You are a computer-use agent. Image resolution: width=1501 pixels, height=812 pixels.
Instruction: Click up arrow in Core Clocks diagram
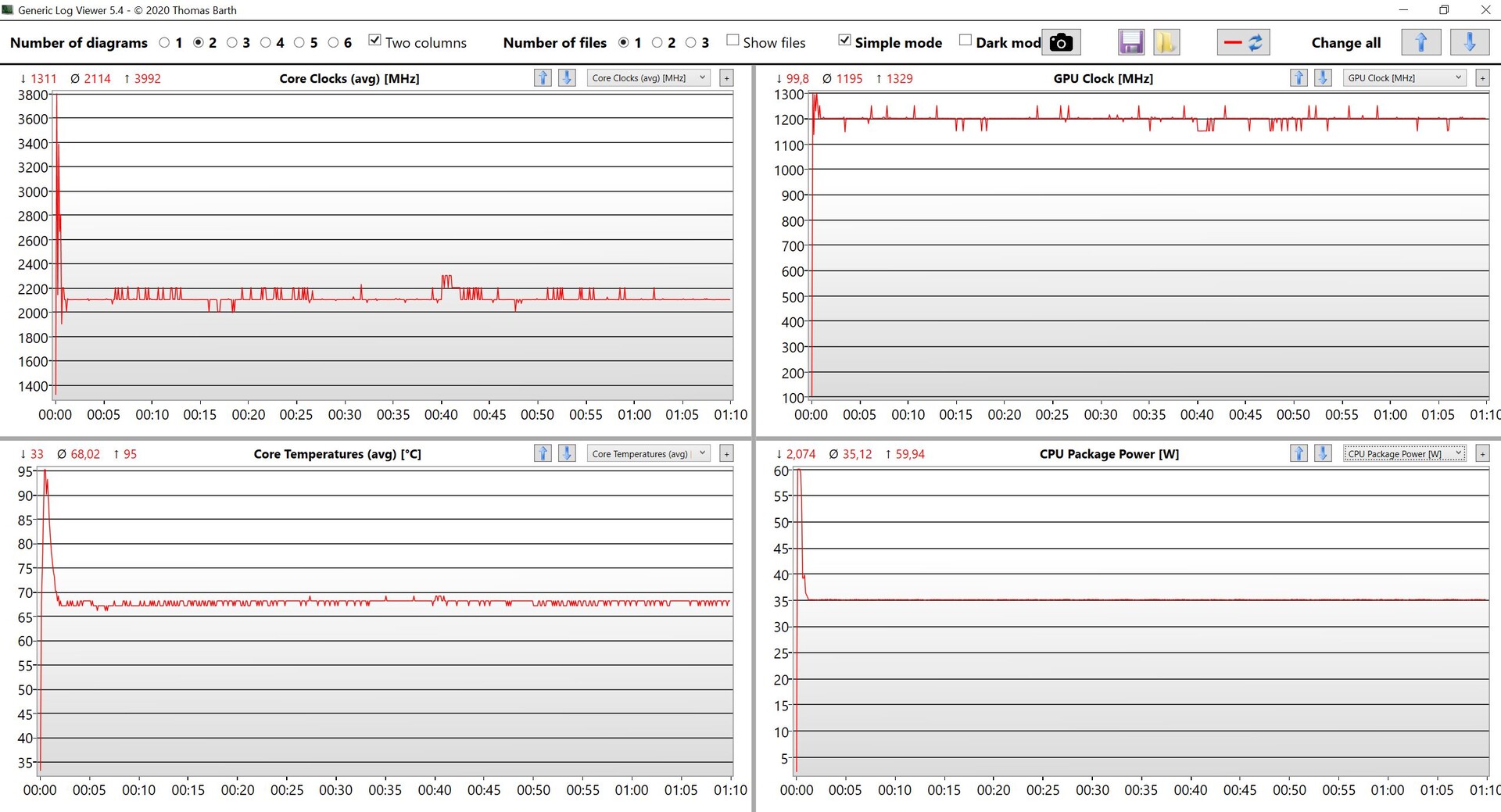coord(543,78)
